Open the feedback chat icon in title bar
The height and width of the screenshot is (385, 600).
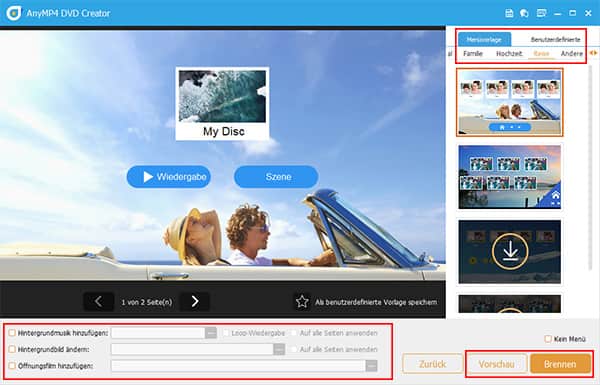[x=525, y=13]
